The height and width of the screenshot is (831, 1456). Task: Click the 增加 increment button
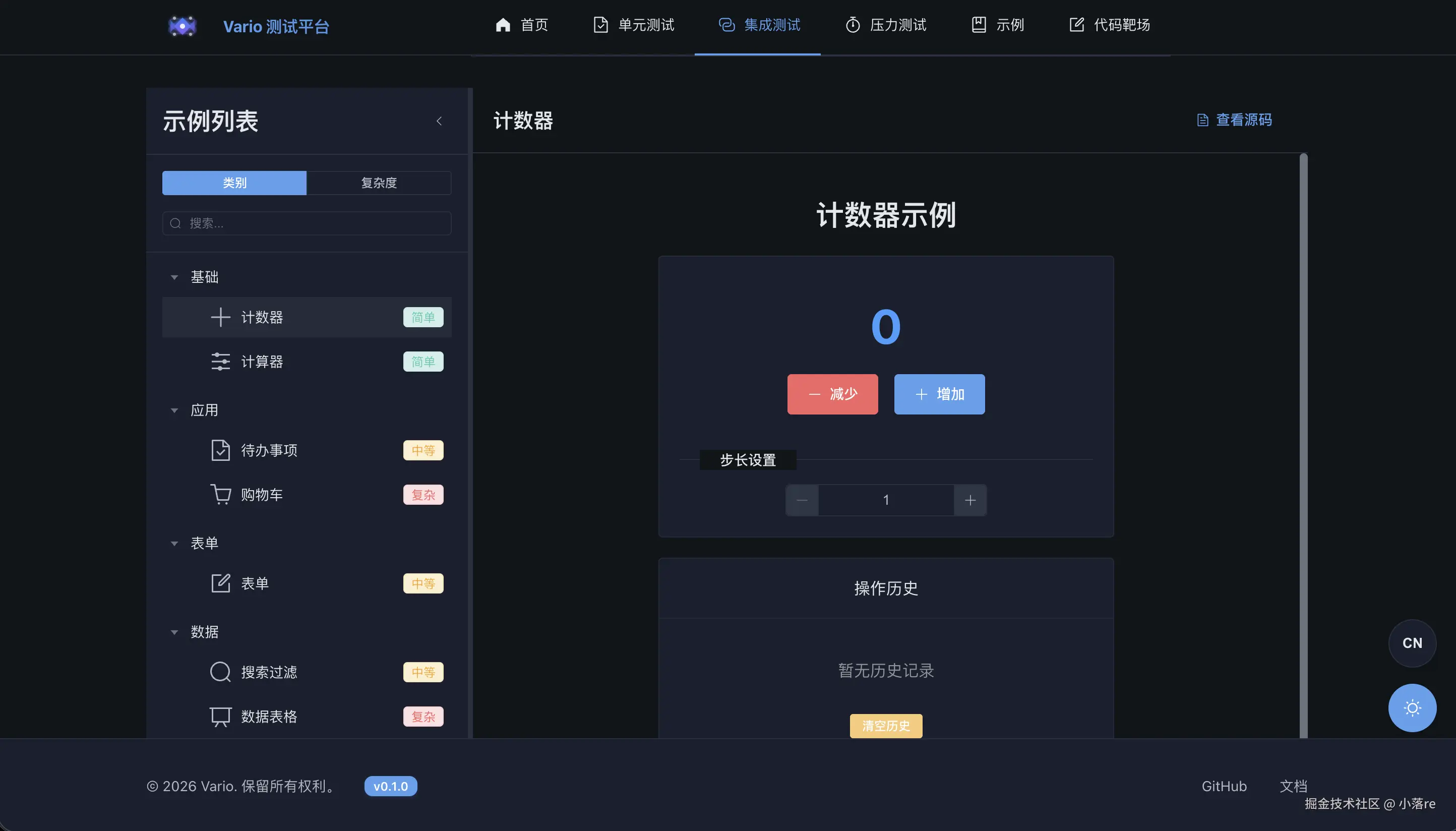point(939,394)
